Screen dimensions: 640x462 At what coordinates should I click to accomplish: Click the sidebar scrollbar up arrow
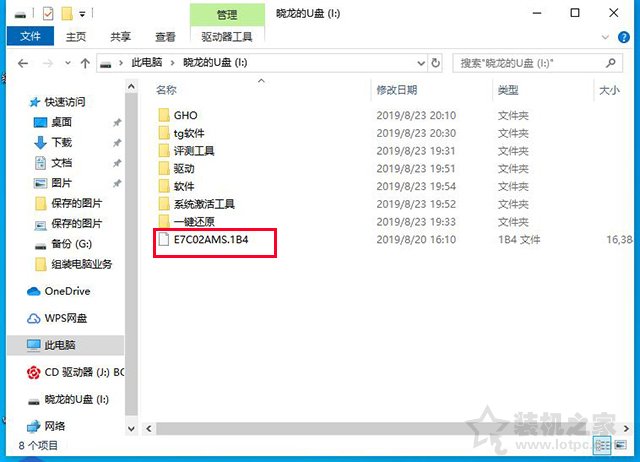point(131,87)
